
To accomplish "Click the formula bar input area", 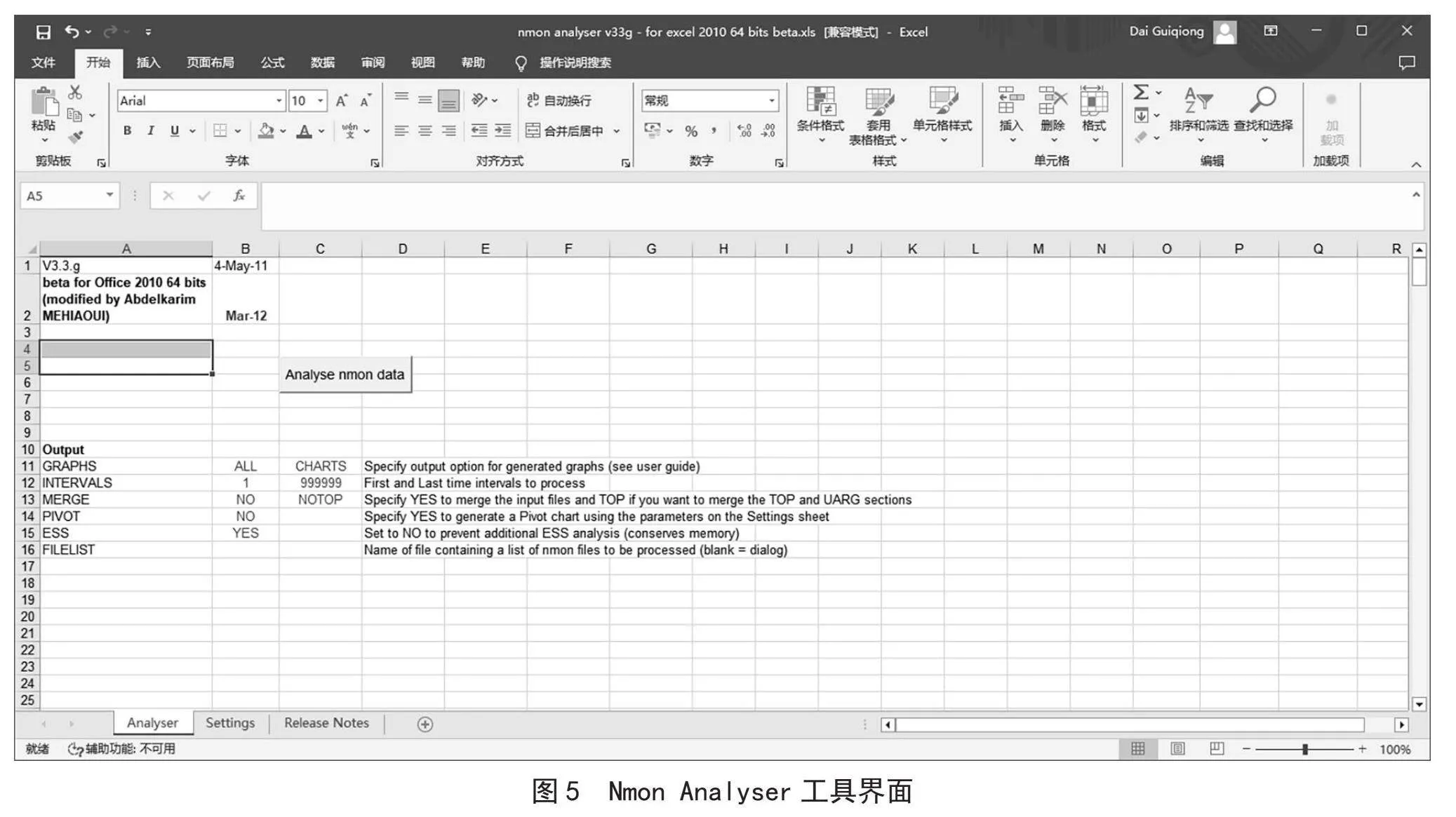I will (842, 206).
